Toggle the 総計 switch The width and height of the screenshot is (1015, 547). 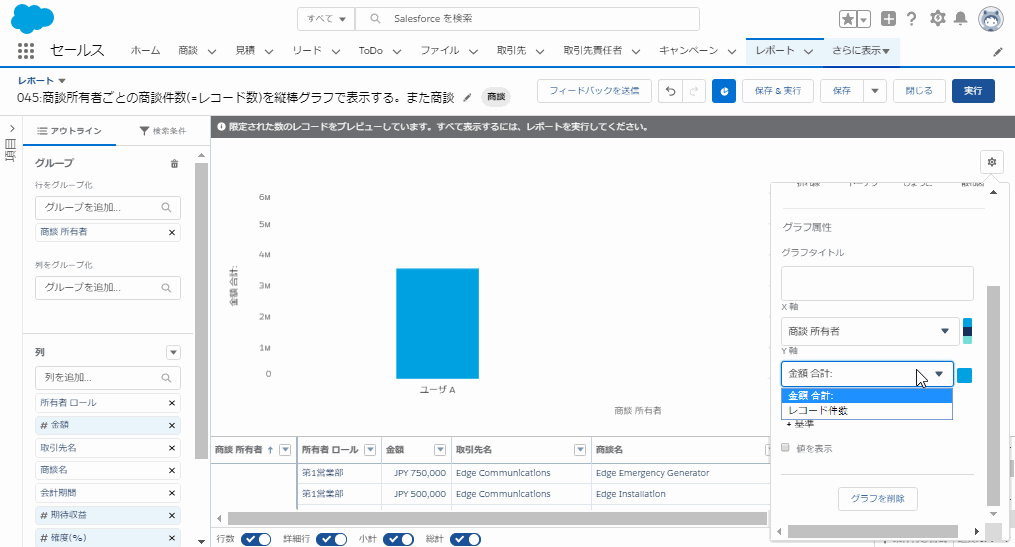pos(465,539)
